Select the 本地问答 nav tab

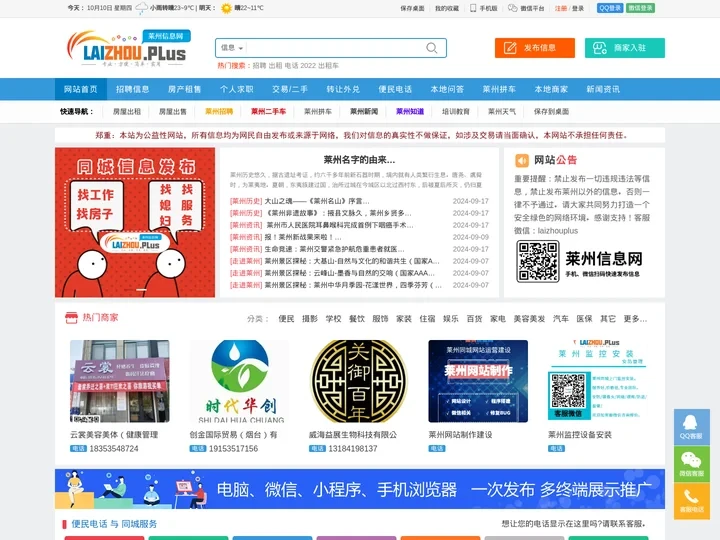coord(447,89)
